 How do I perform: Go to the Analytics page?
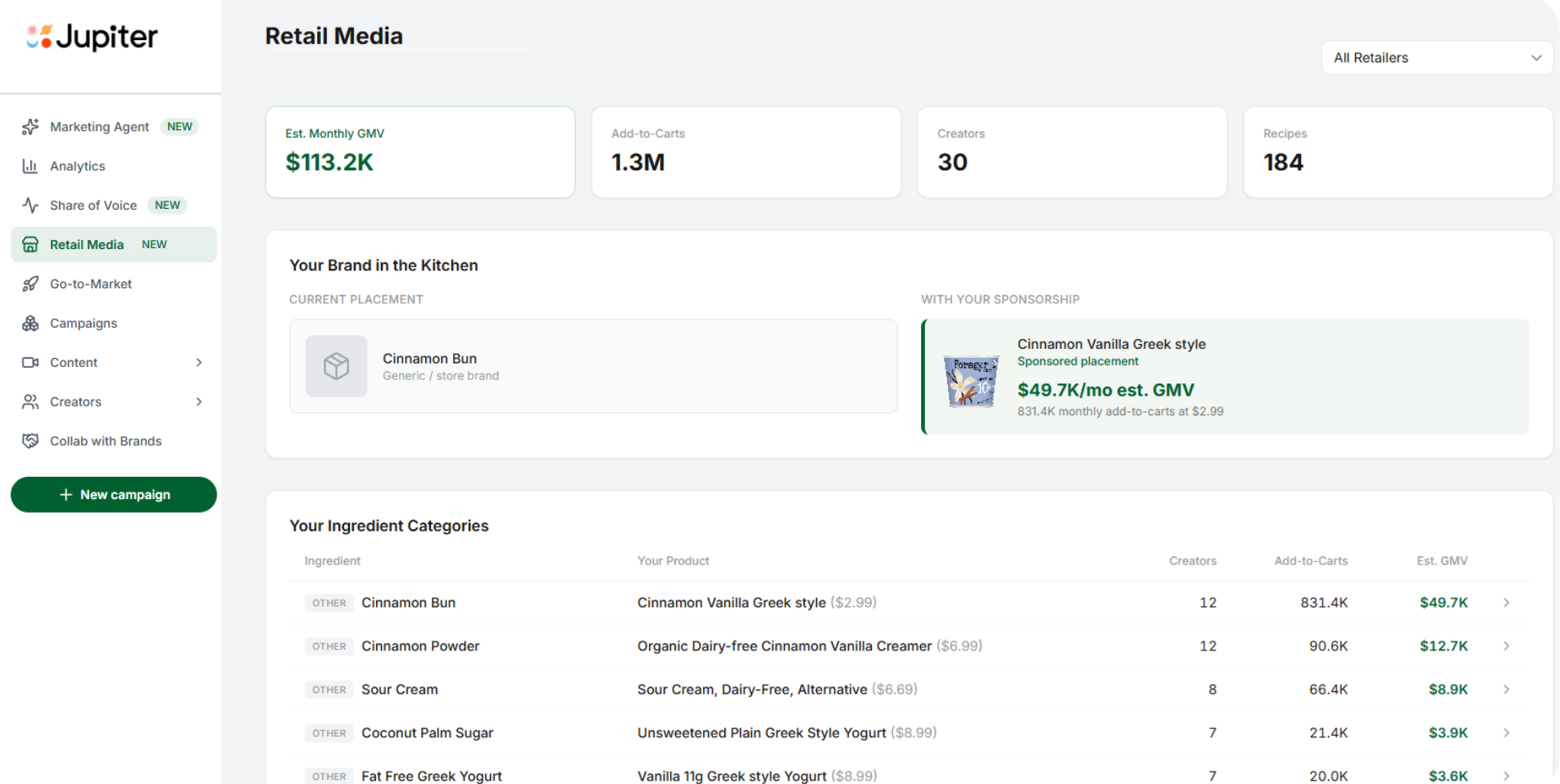pyautogui.click(x=78, y=166)
